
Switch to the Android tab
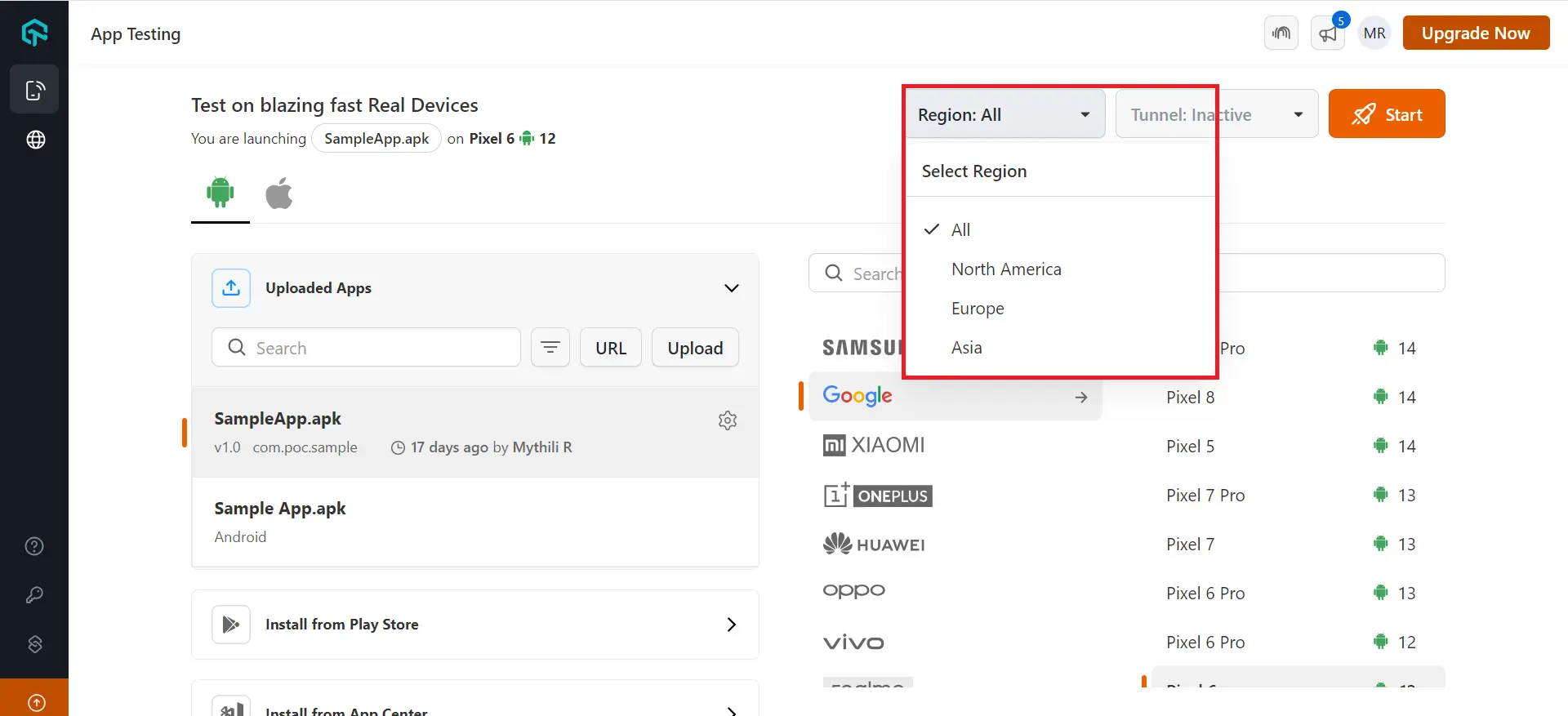(220, 193)
